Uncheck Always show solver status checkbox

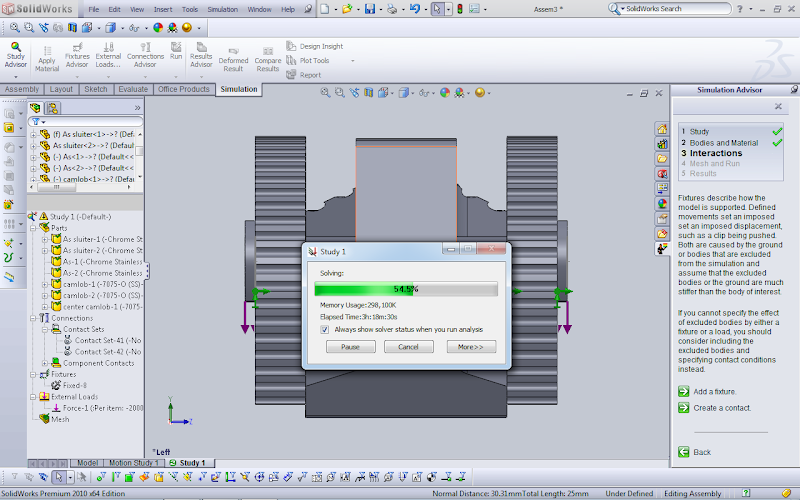pos(325,328)
